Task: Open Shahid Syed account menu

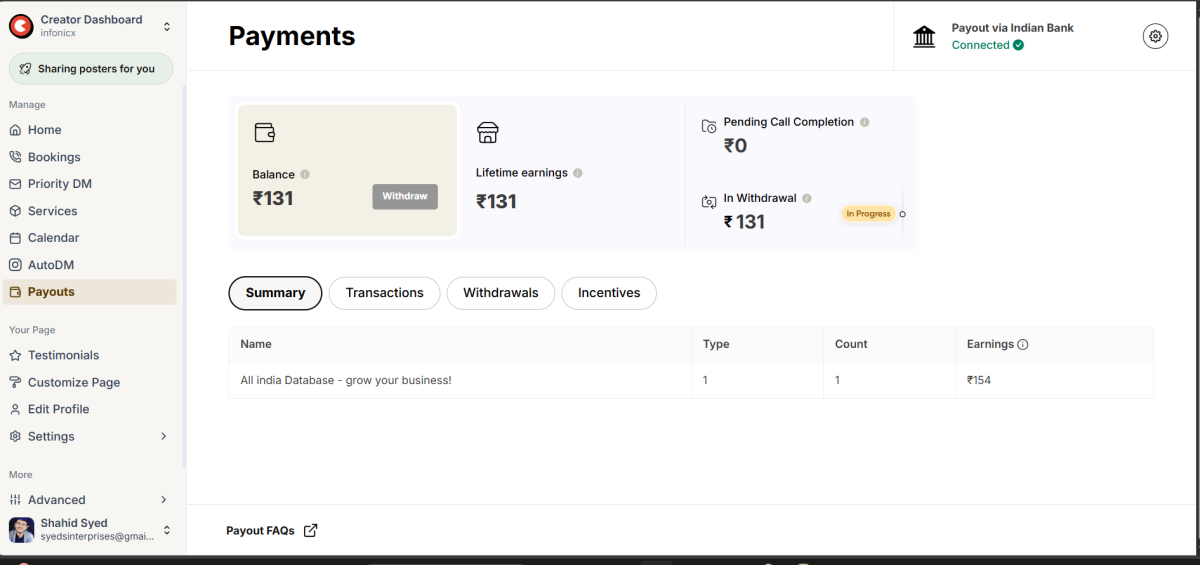Action: [x=166, y=530]
